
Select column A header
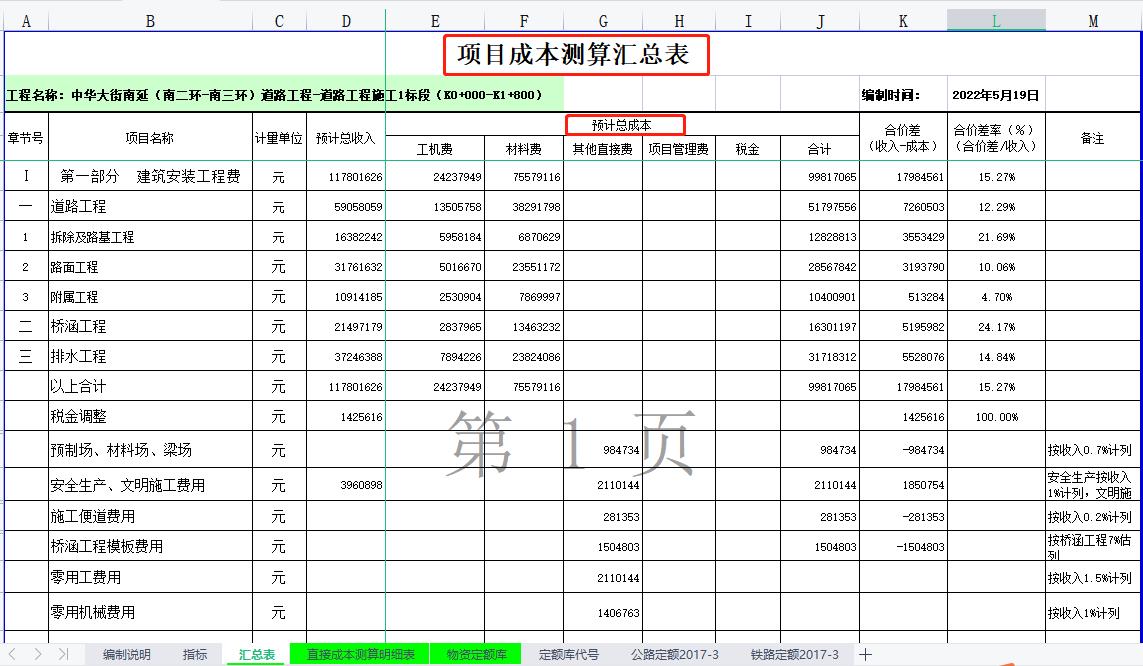coord(27,18)
